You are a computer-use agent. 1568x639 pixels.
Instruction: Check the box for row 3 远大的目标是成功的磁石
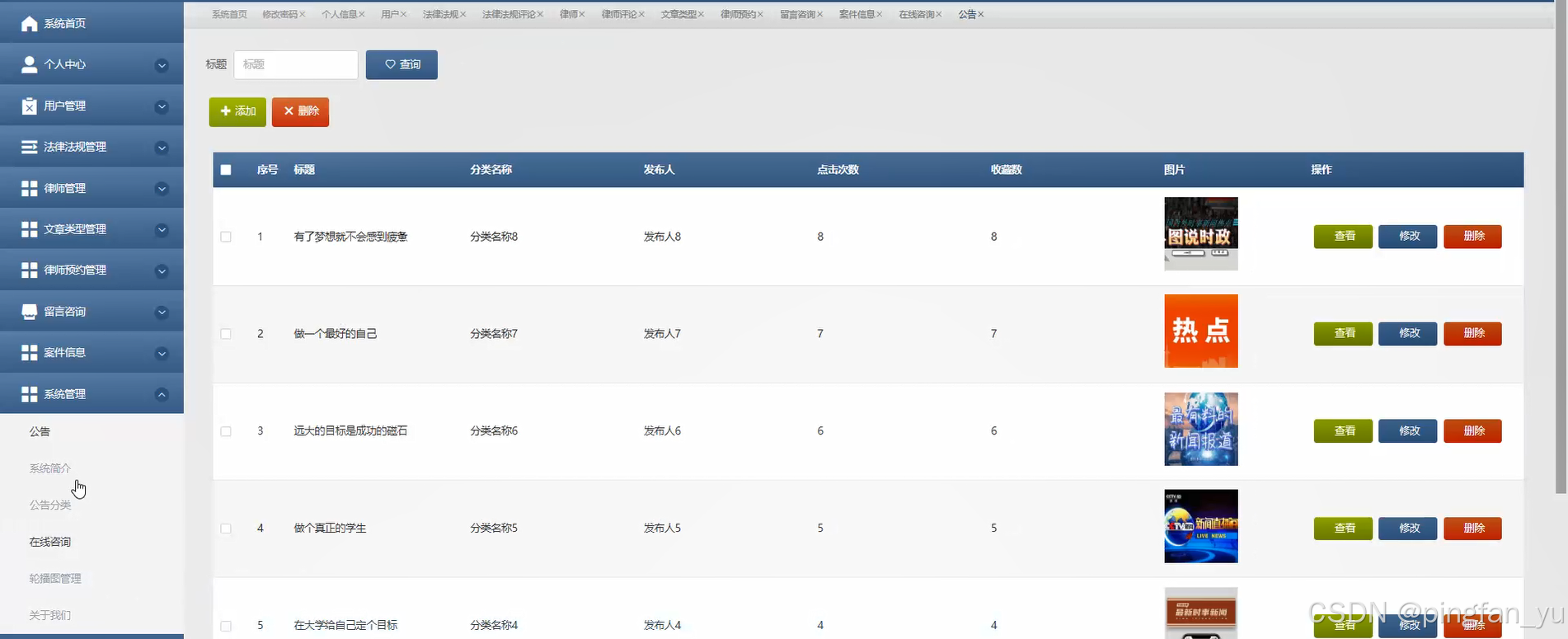tap(226, 431)
